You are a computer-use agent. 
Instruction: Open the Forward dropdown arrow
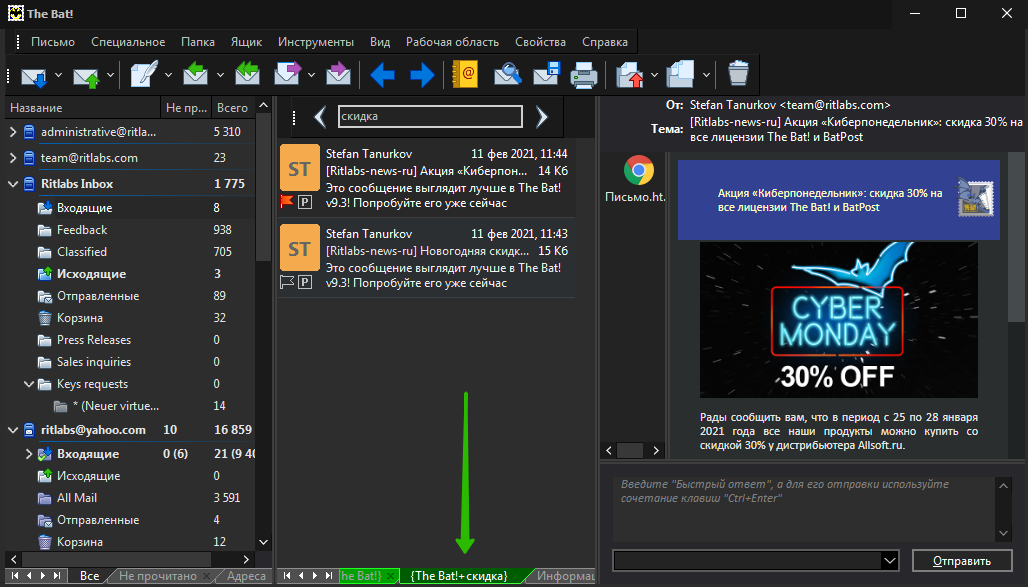tap(311, 75)
